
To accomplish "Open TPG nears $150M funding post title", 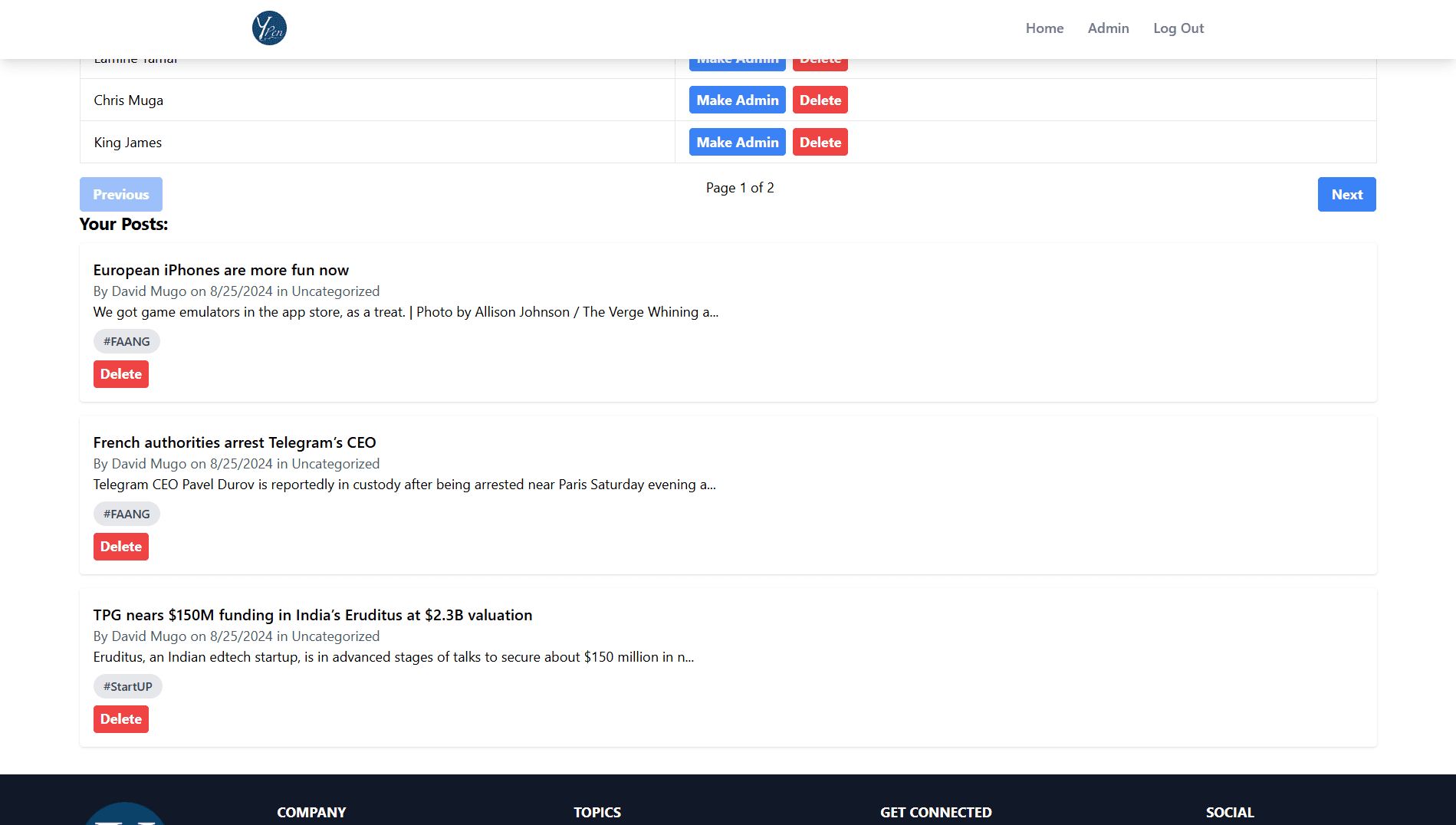I will tap(313, 615).
